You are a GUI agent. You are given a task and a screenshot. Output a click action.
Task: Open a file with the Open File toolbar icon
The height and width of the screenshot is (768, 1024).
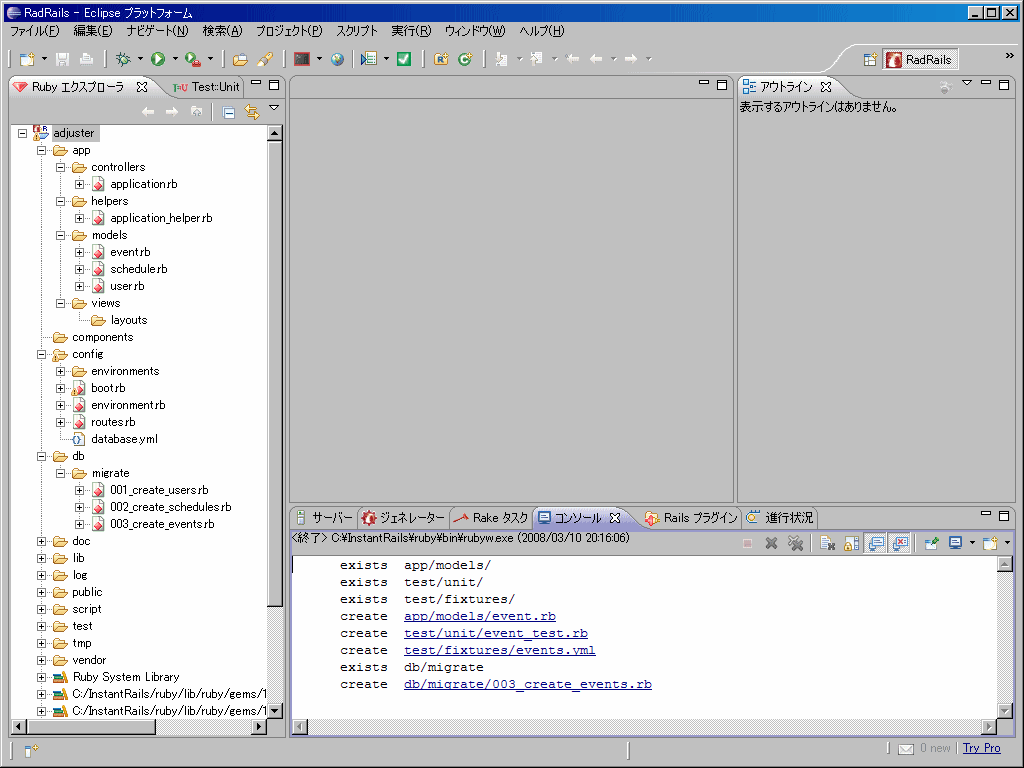239,59
